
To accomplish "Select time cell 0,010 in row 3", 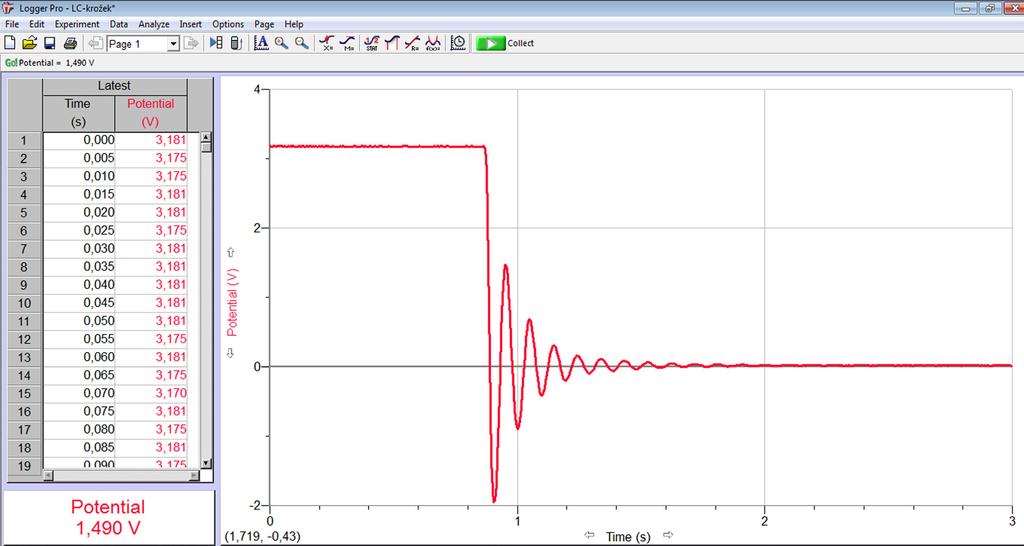I will 79,176.
